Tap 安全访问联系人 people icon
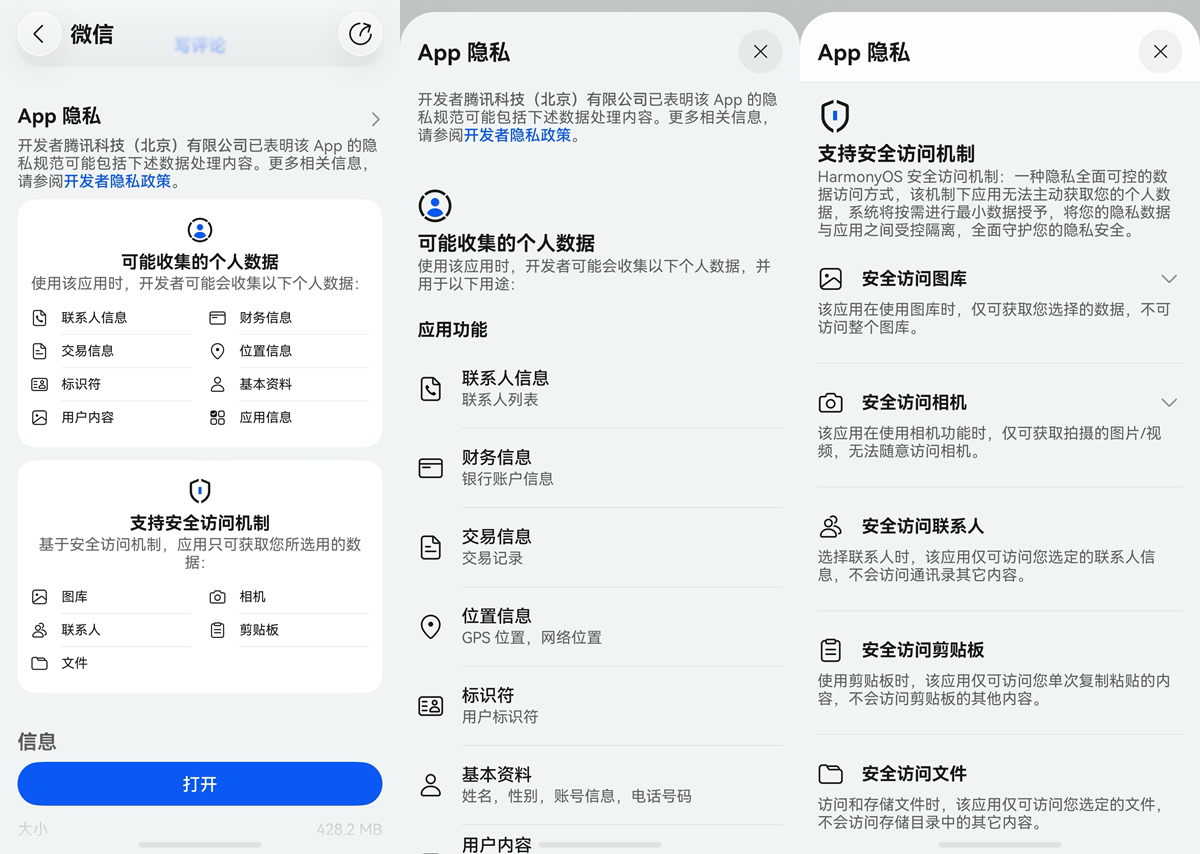 click(x=830, y=526)
